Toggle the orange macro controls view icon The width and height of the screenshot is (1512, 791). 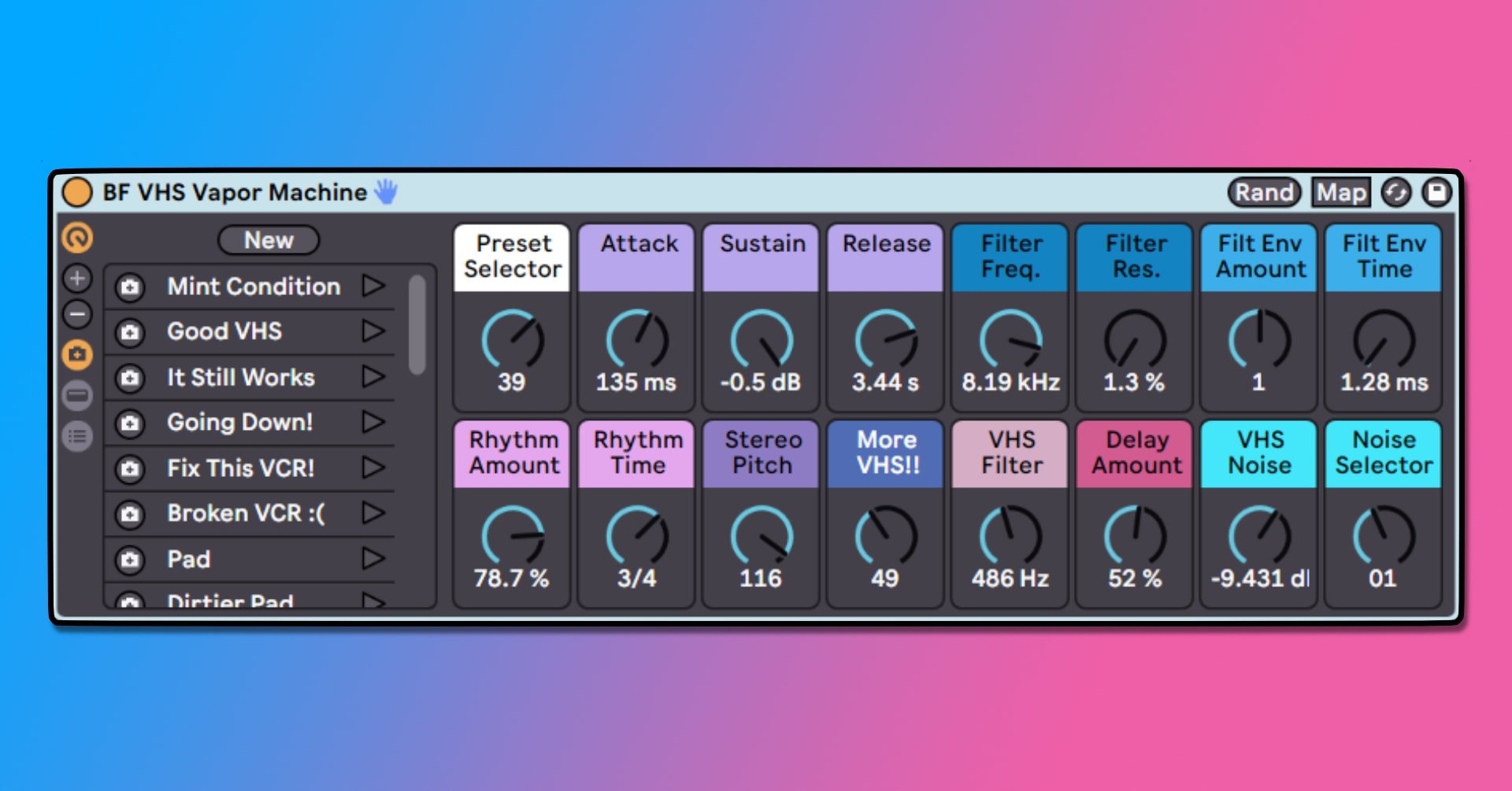pos(77,238)
